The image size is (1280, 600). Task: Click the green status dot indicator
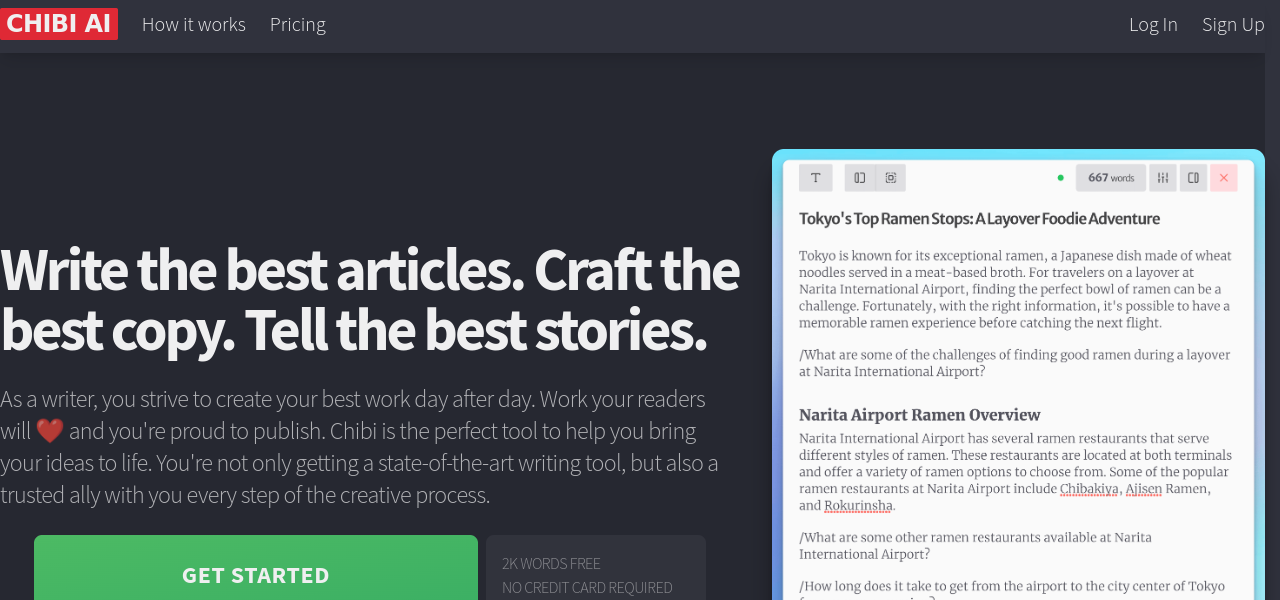tap(1060, 178)
